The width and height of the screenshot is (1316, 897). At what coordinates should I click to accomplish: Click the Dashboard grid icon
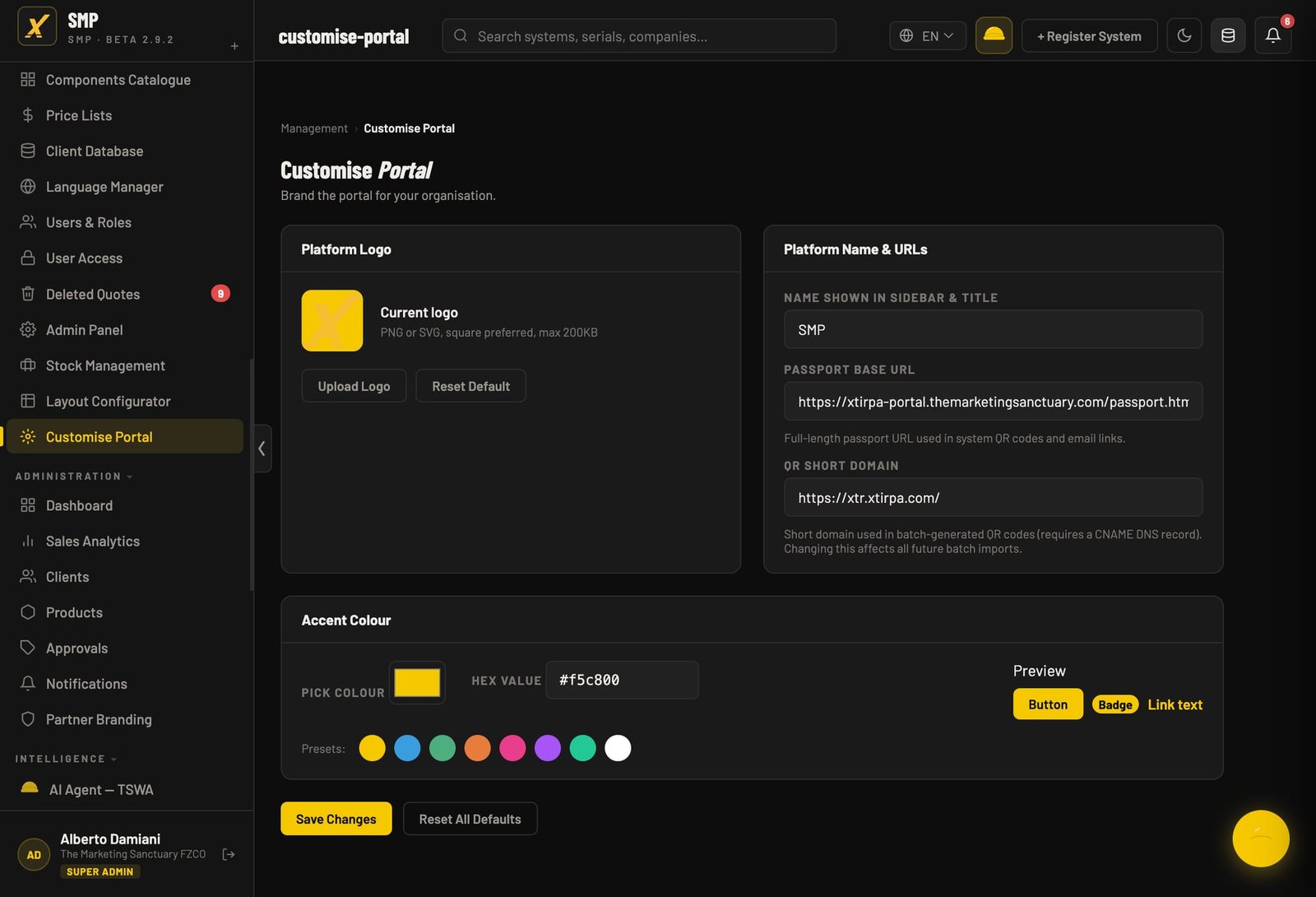28,505
